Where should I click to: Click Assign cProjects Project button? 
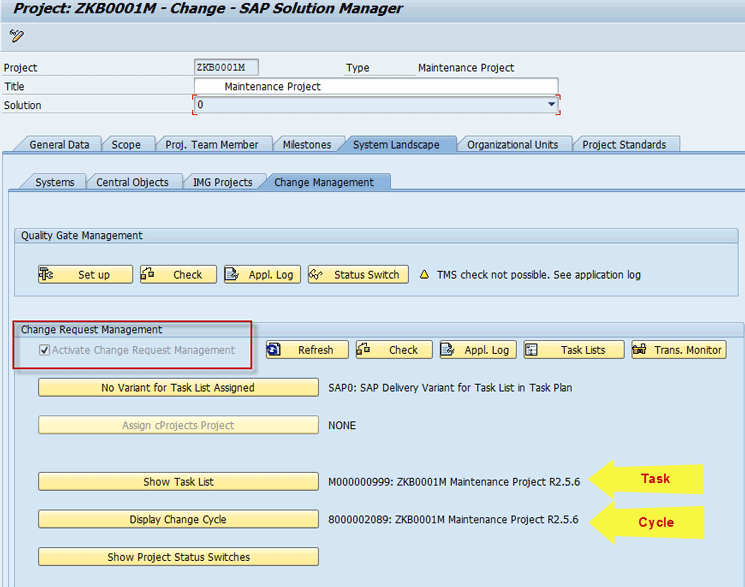pos(178,425)
